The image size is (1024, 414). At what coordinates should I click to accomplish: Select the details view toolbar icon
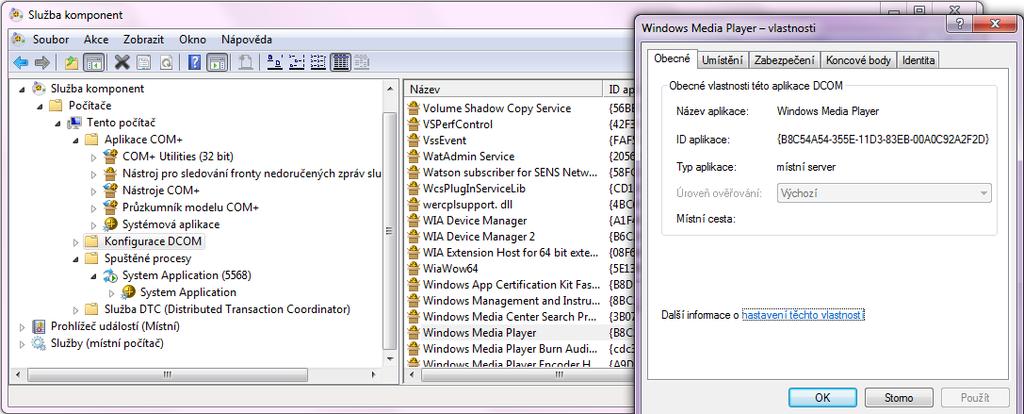pos(339,63)
